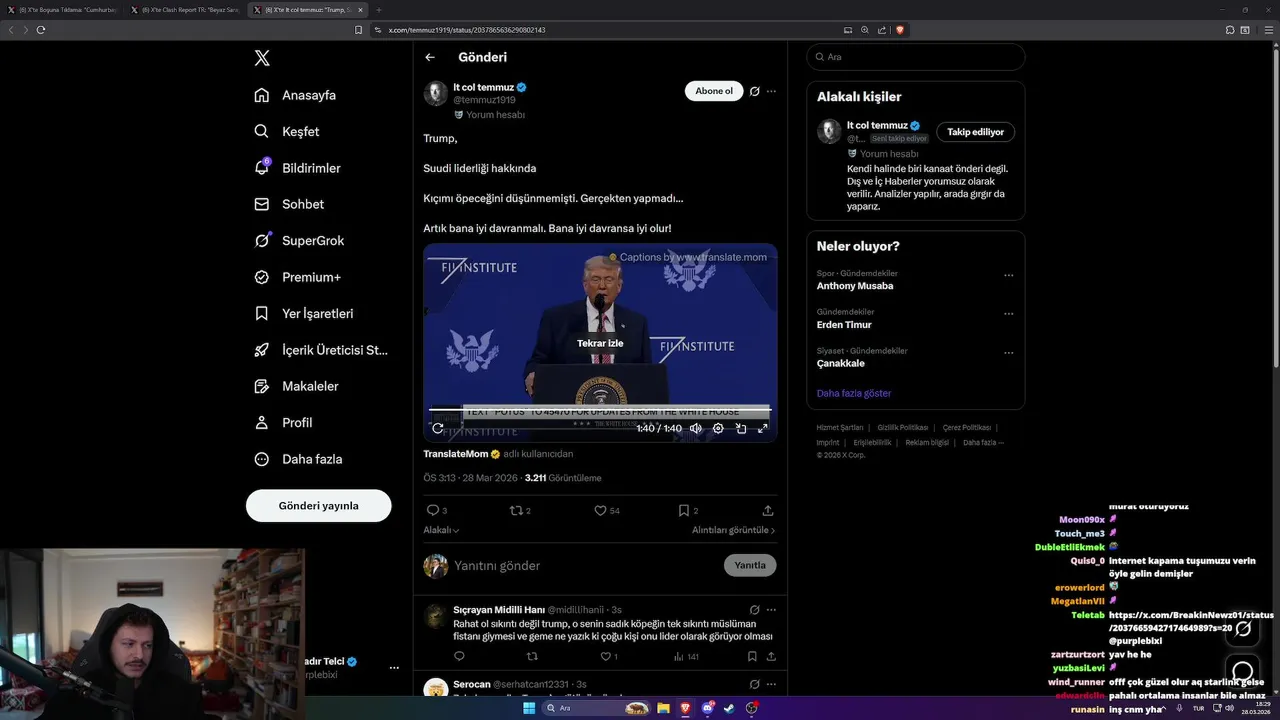Enter video fullscreen mode

pos(763,428)
